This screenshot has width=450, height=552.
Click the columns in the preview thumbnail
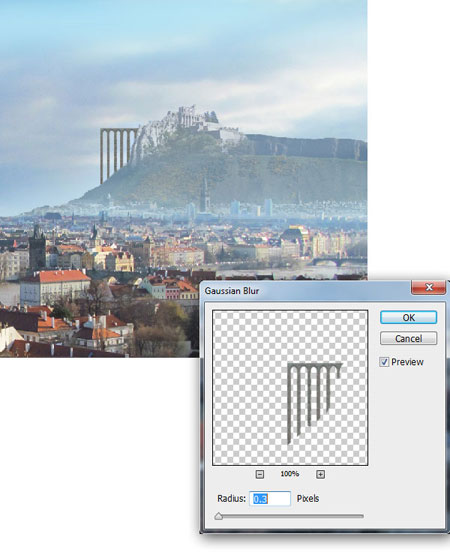(x=314, y=403)
